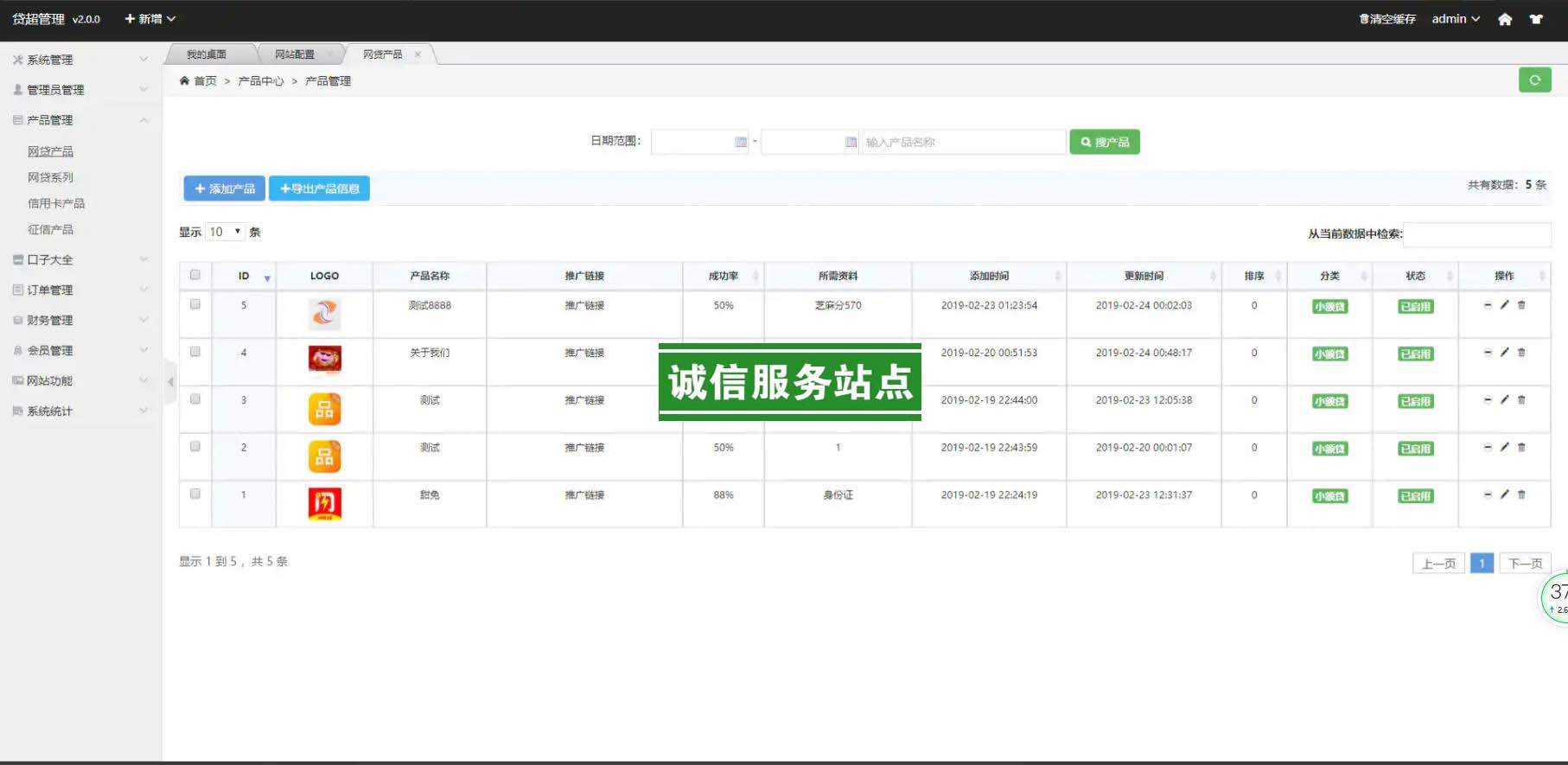Click the 搜产品 search button
Viewport: 1568px width, 765px height.
pyautogui.click(x=1104, y=142)
